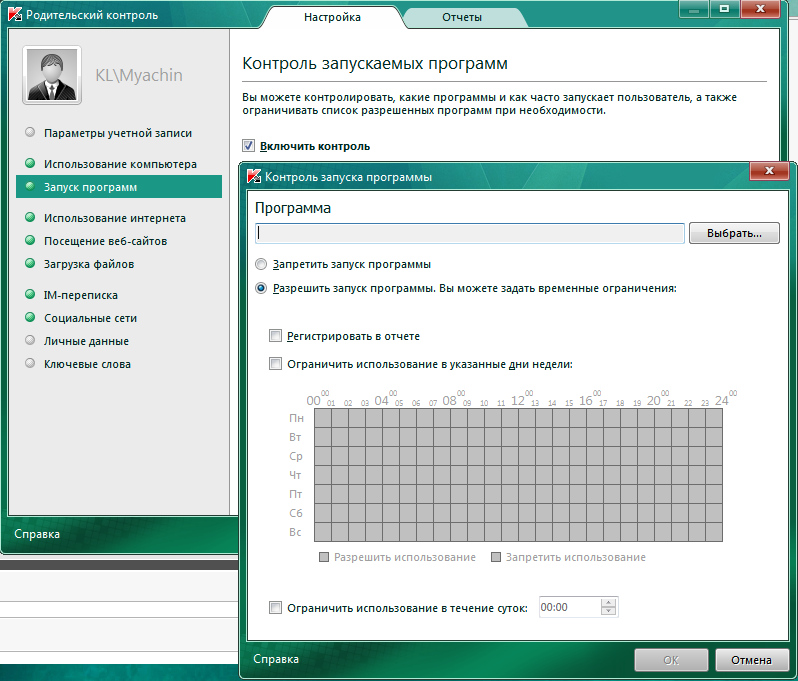Maximize the Родительский контроль window
The height and width of the screenshot is (681, 798).
tap(724, 9)
